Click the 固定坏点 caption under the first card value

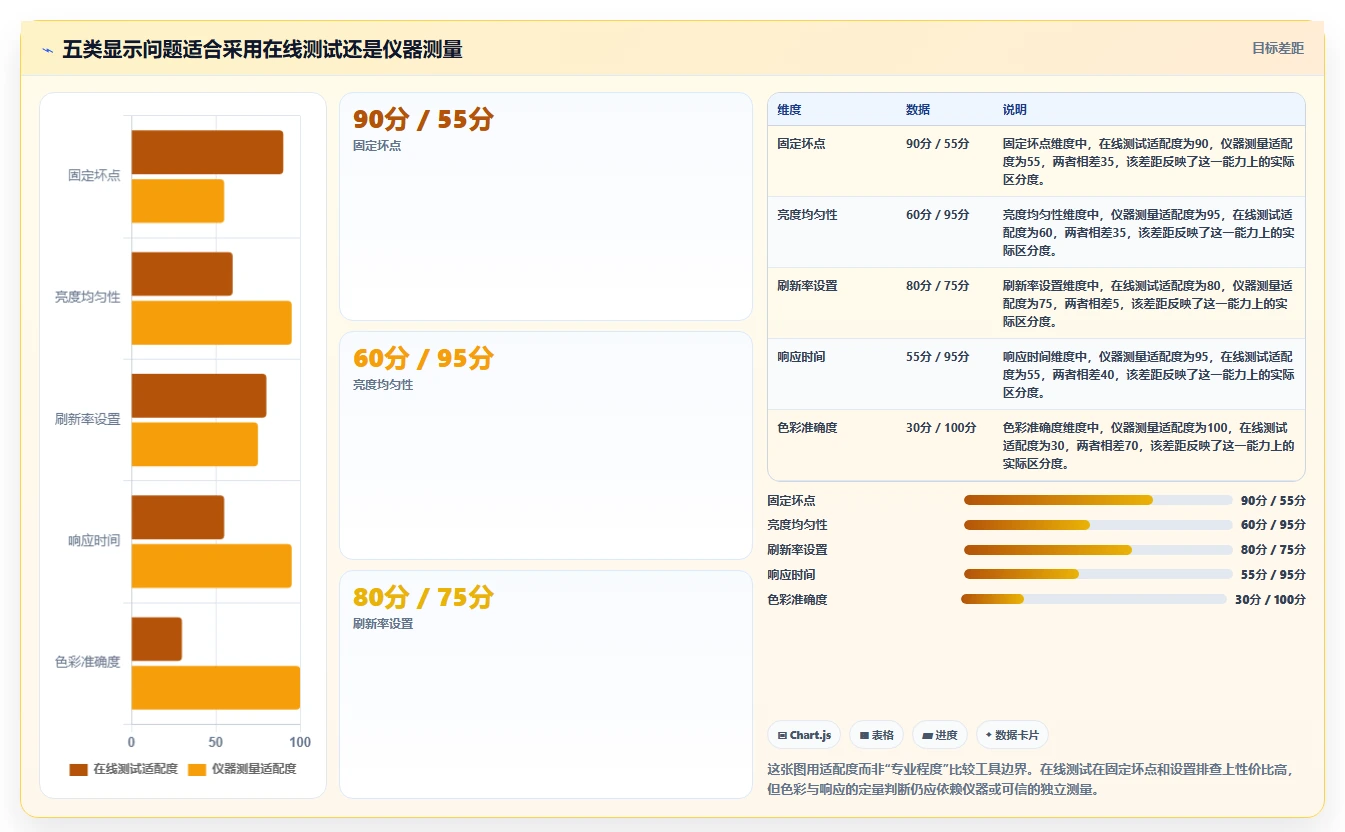[x=377, y=146]
